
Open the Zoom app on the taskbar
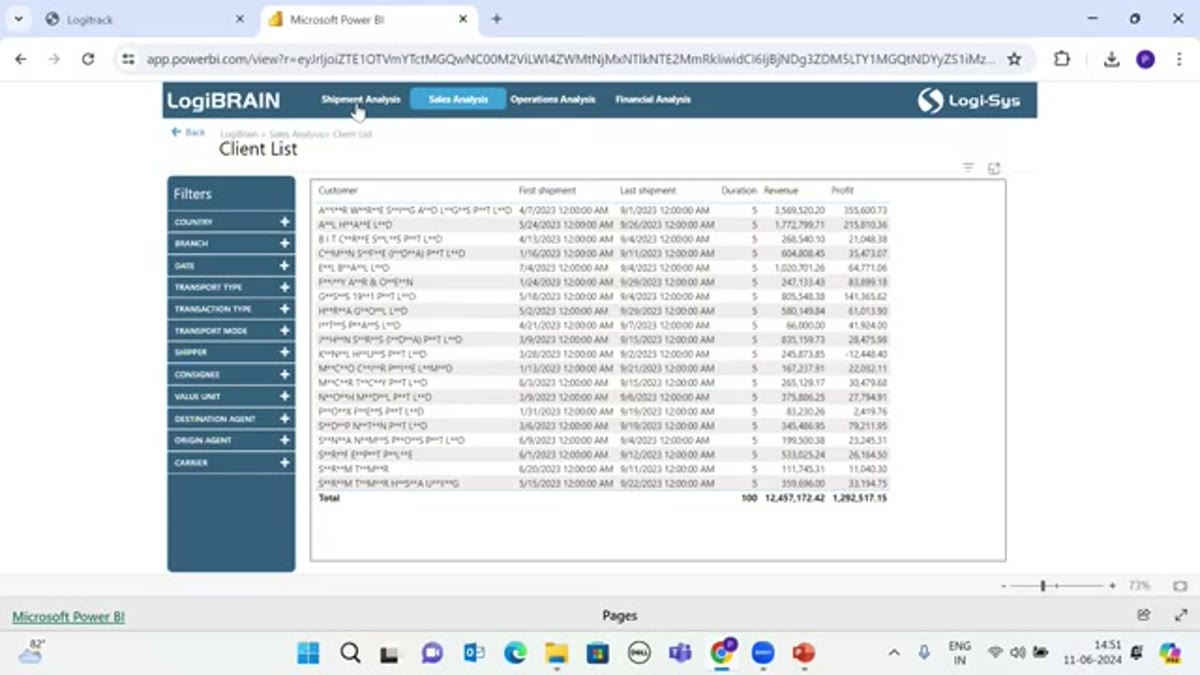(762, 653)
